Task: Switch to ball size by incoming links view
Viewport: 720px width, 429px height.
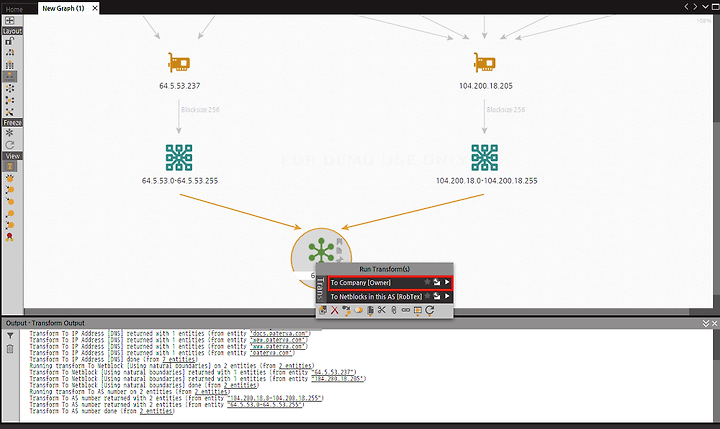Action: point(10,190)
